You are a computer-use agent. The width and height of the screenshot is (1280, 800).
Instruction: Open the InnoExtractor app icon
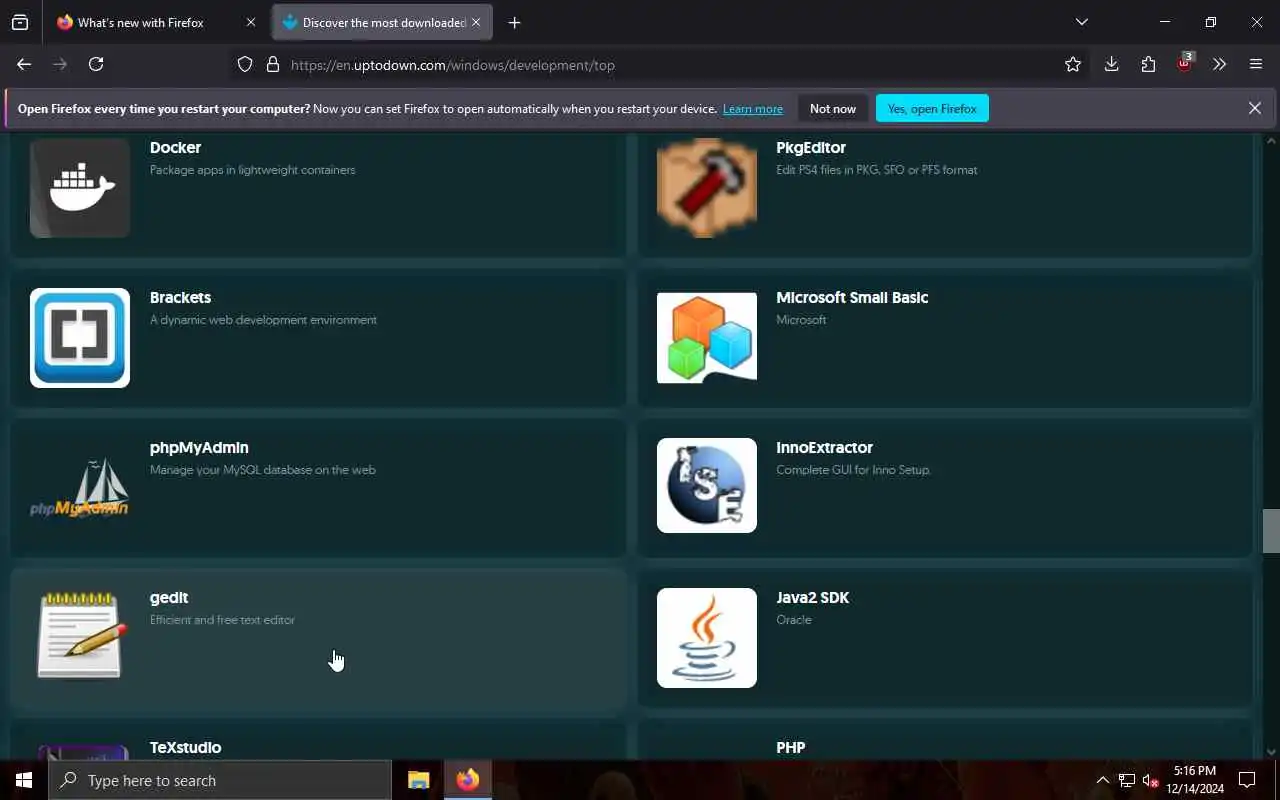707,486
